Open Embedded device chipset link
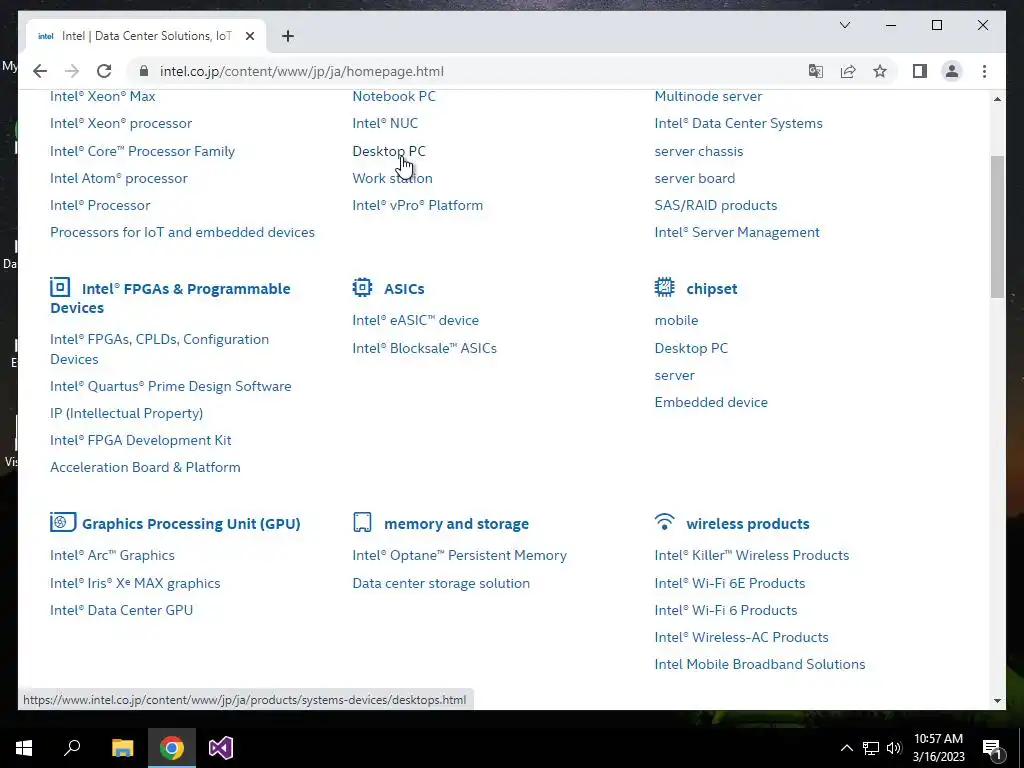Screen dimensions: 1024x768 (711, 402)
